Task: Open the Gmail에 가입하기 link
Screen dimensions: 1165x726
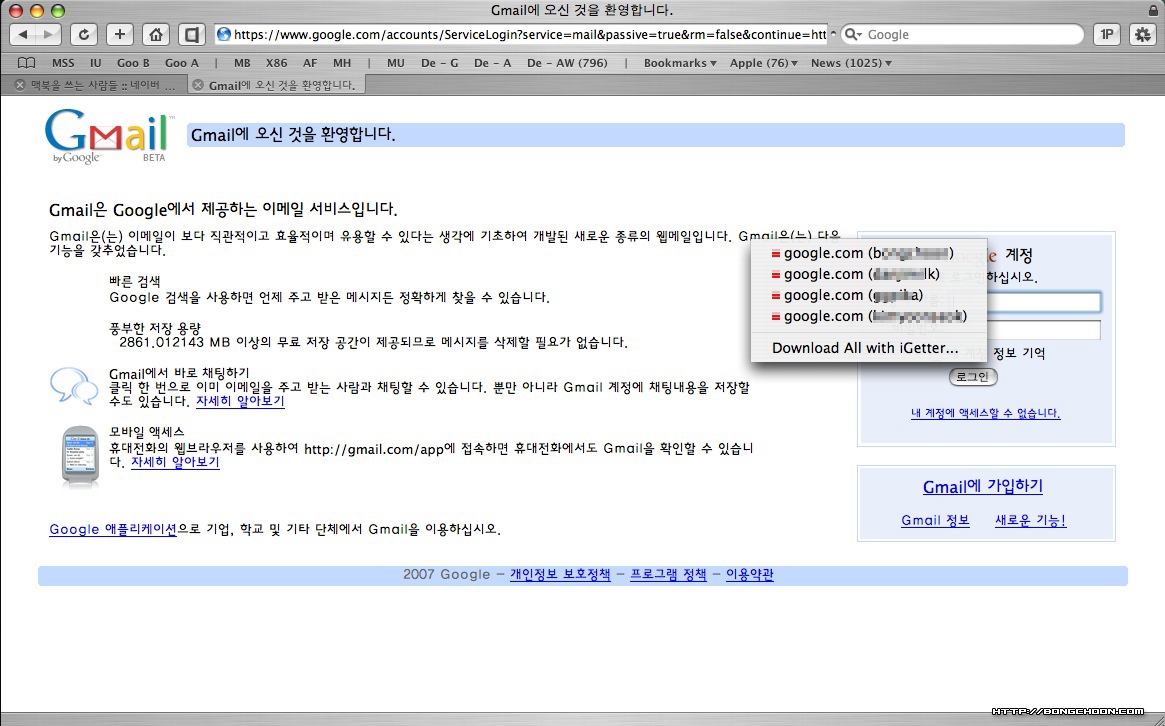Action: [x=982, y=487]
